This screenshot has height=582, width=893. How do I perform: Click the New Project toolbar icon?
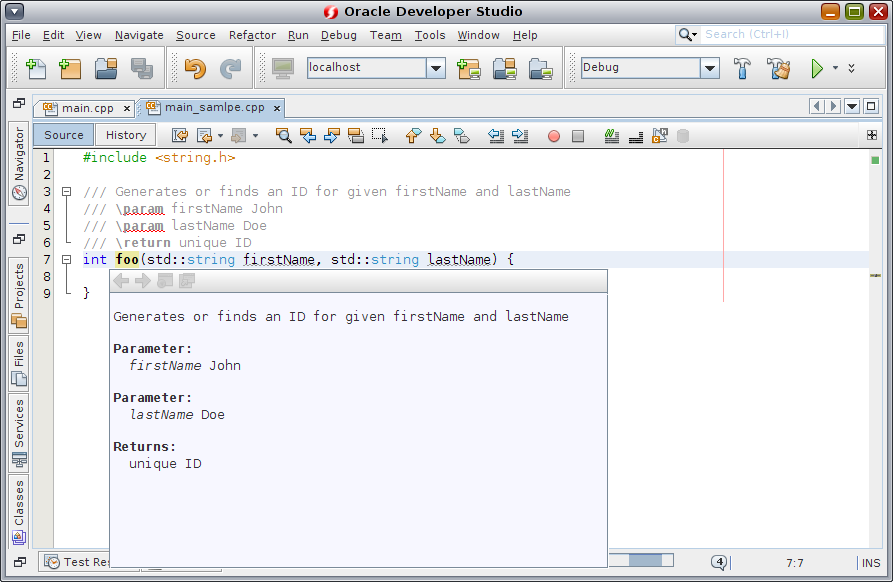point(70,68)
